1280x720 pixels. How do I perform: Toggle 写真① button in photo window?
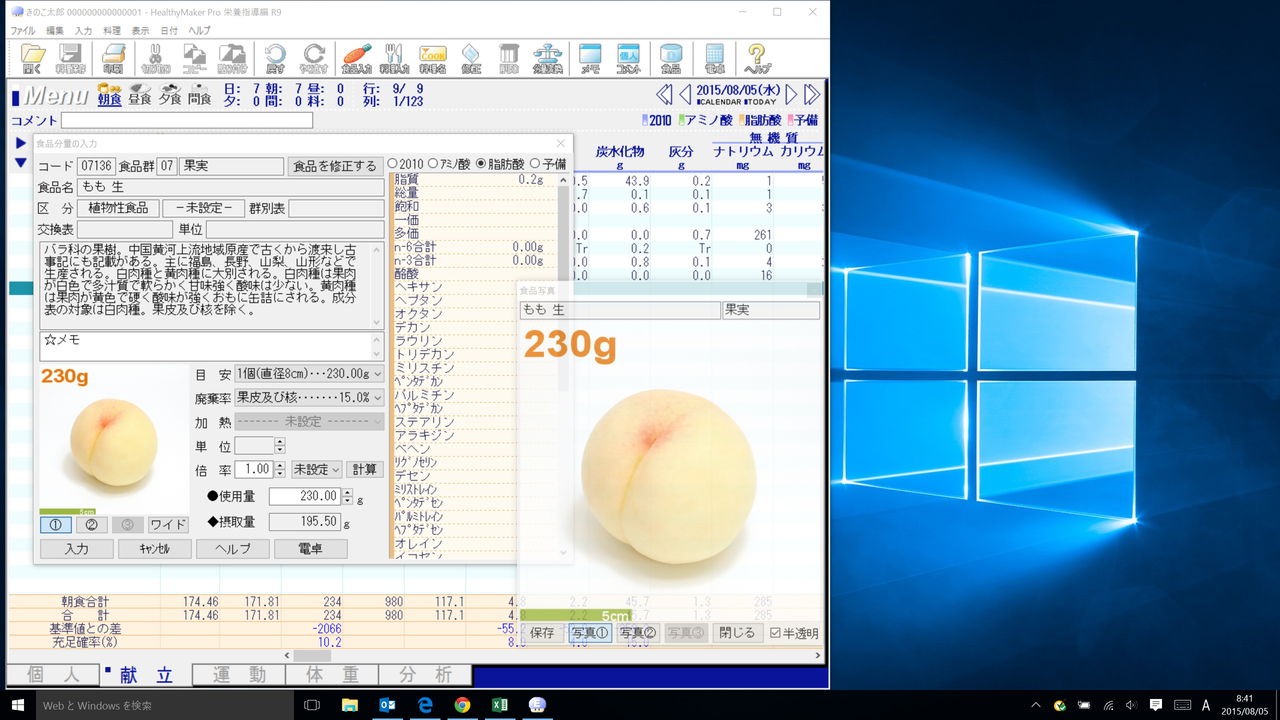click(589, 633)
